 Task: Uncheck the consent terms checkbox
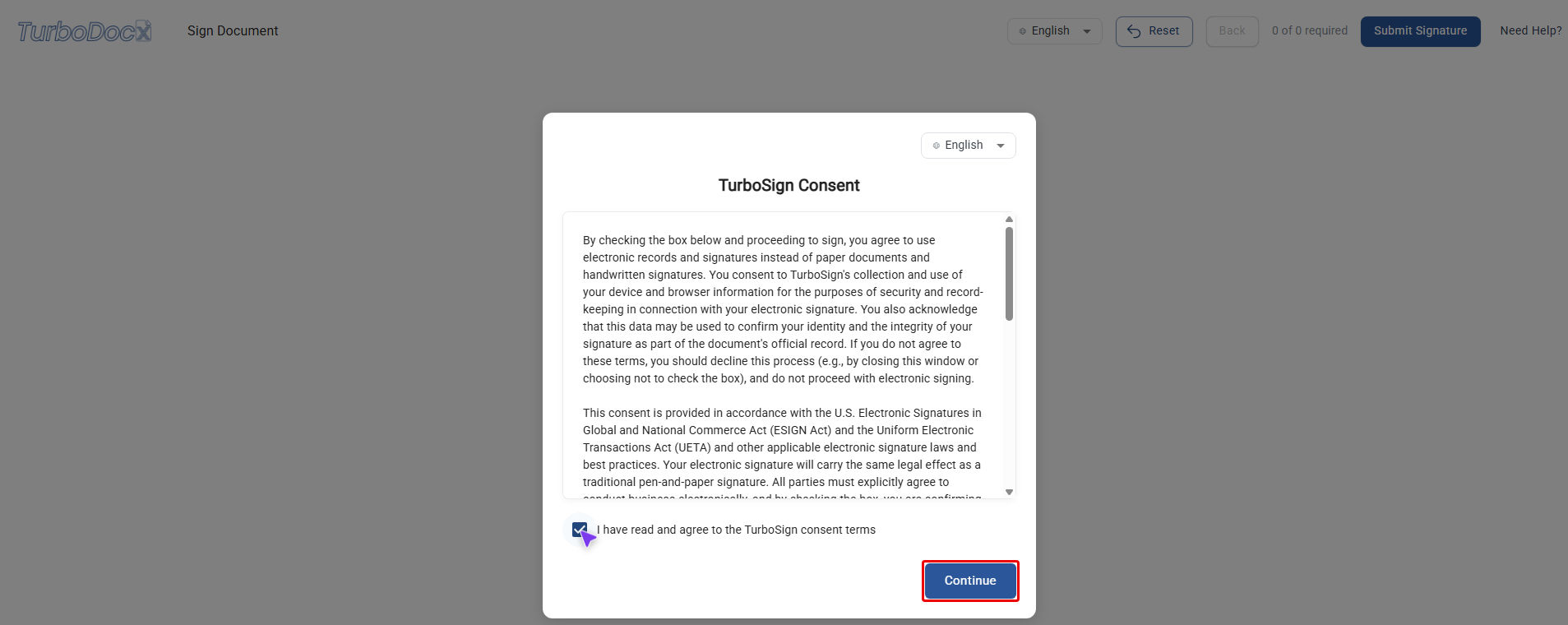click(x=580, y=530)
